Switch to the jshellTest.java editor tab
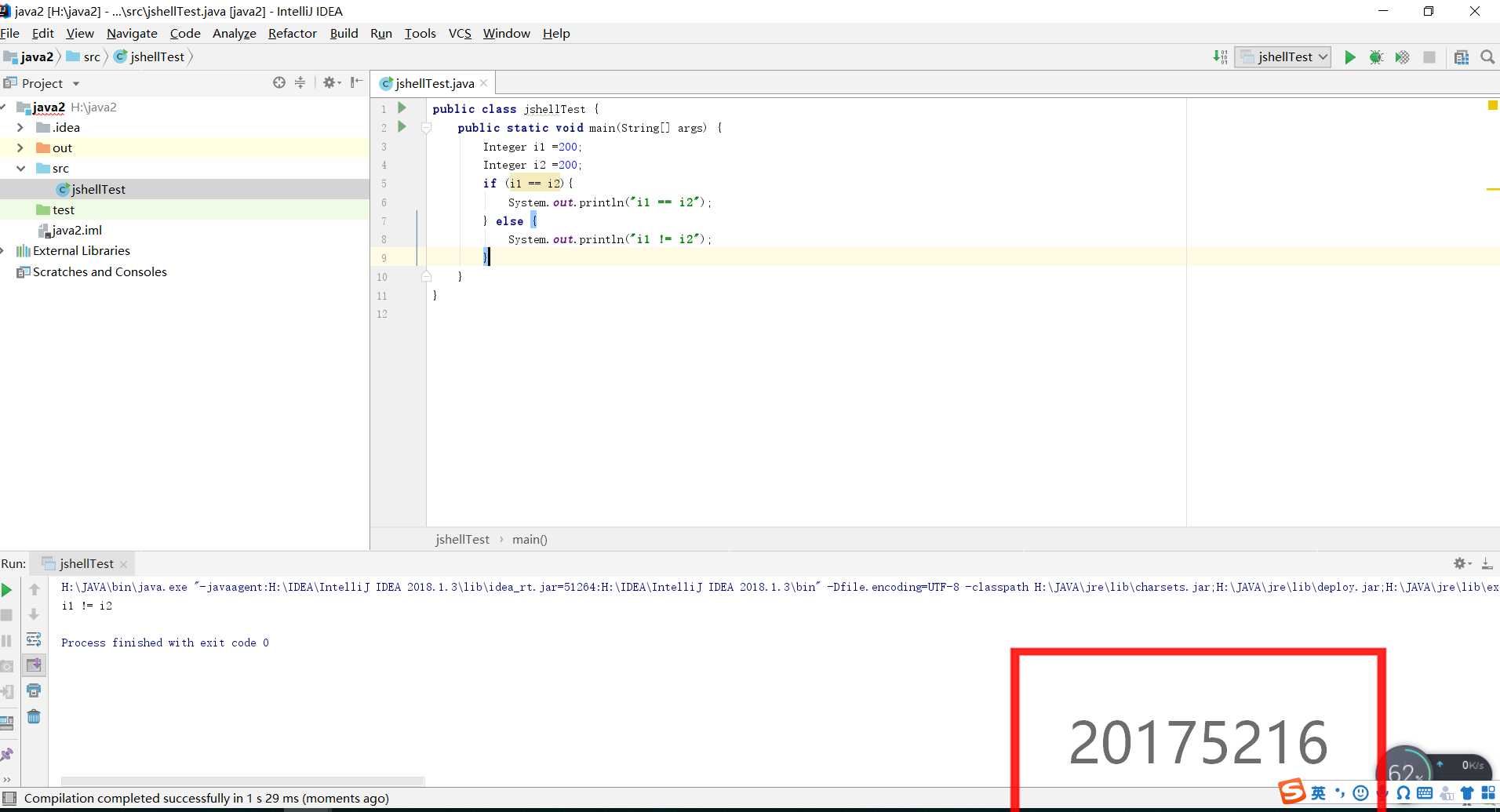This screenshot has width=1500, height=812. 435,83
